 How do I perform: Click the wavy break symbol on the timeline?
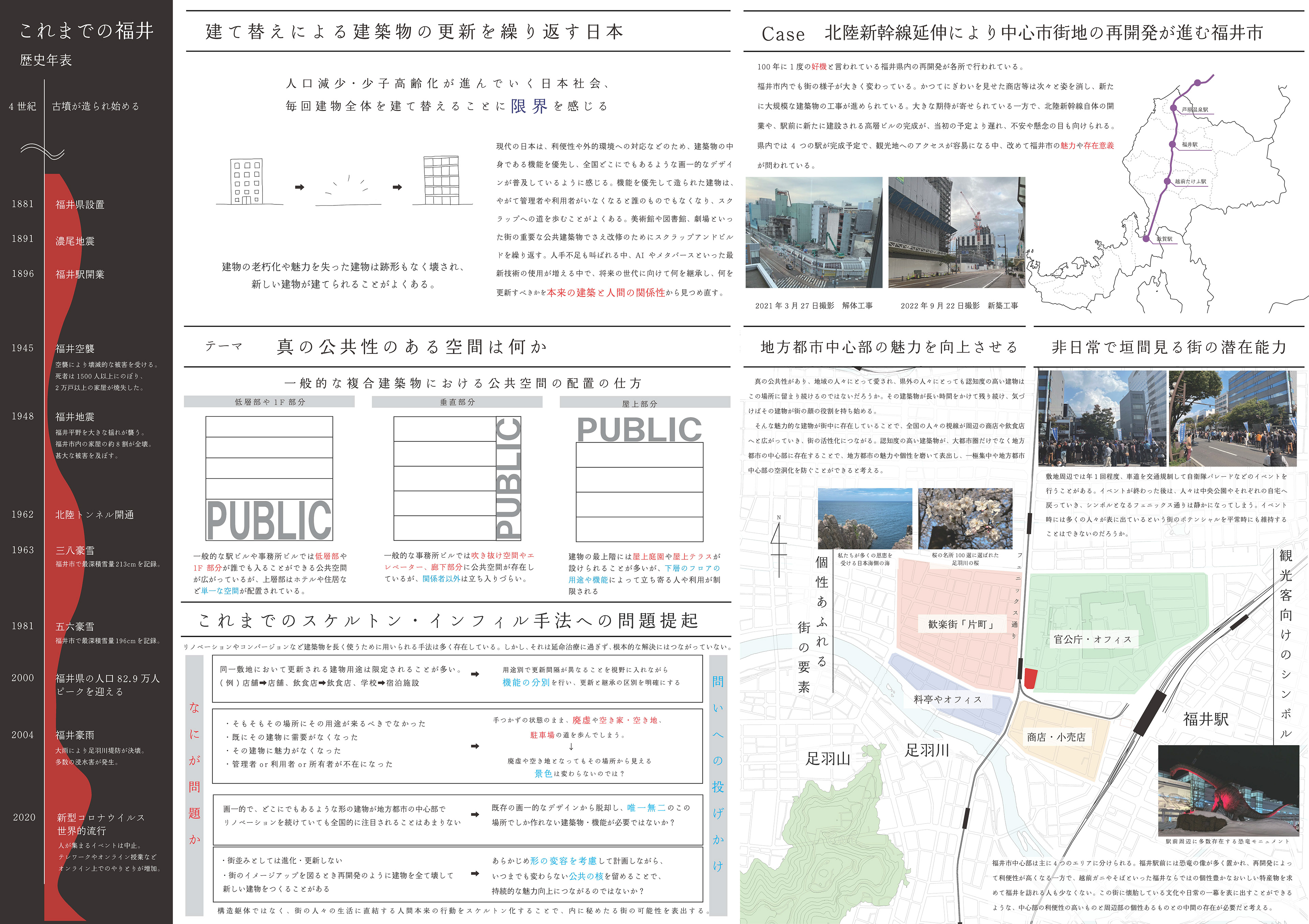(43, 151)
